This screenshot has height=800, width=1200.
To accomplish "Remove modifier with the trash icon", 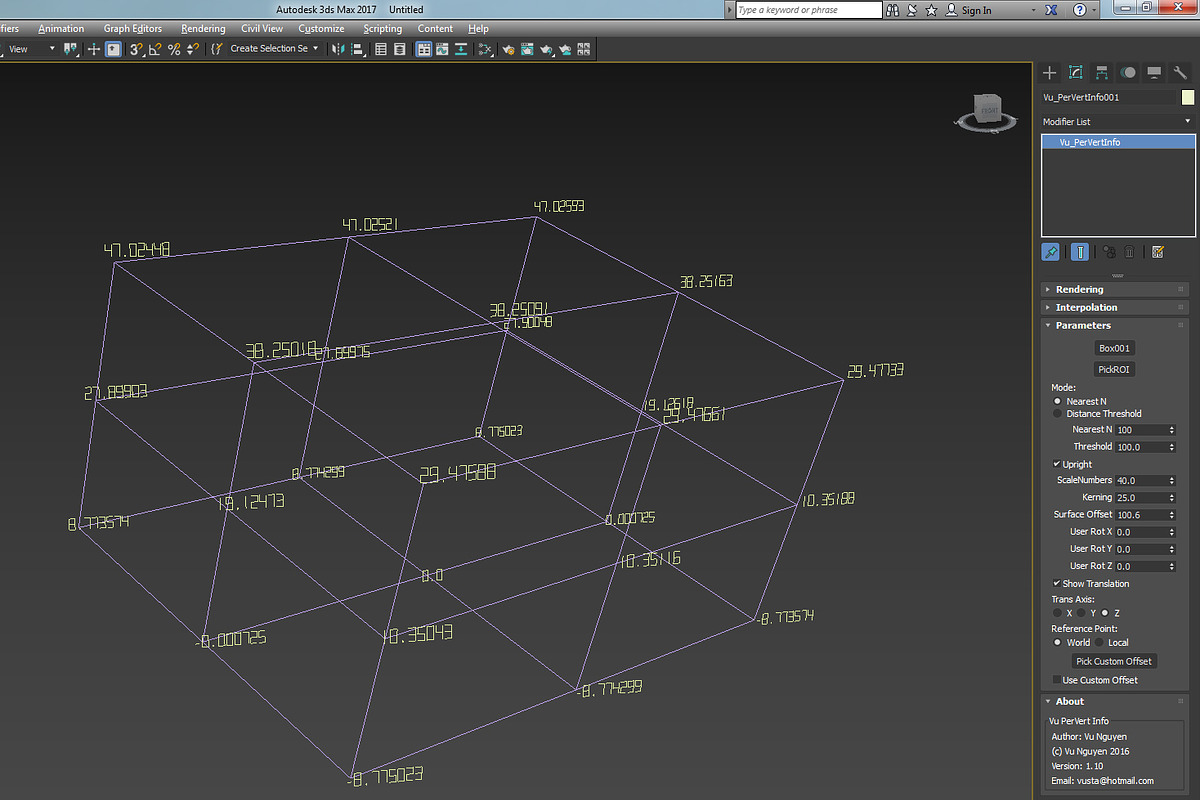I will click(x=1130, y=252).
